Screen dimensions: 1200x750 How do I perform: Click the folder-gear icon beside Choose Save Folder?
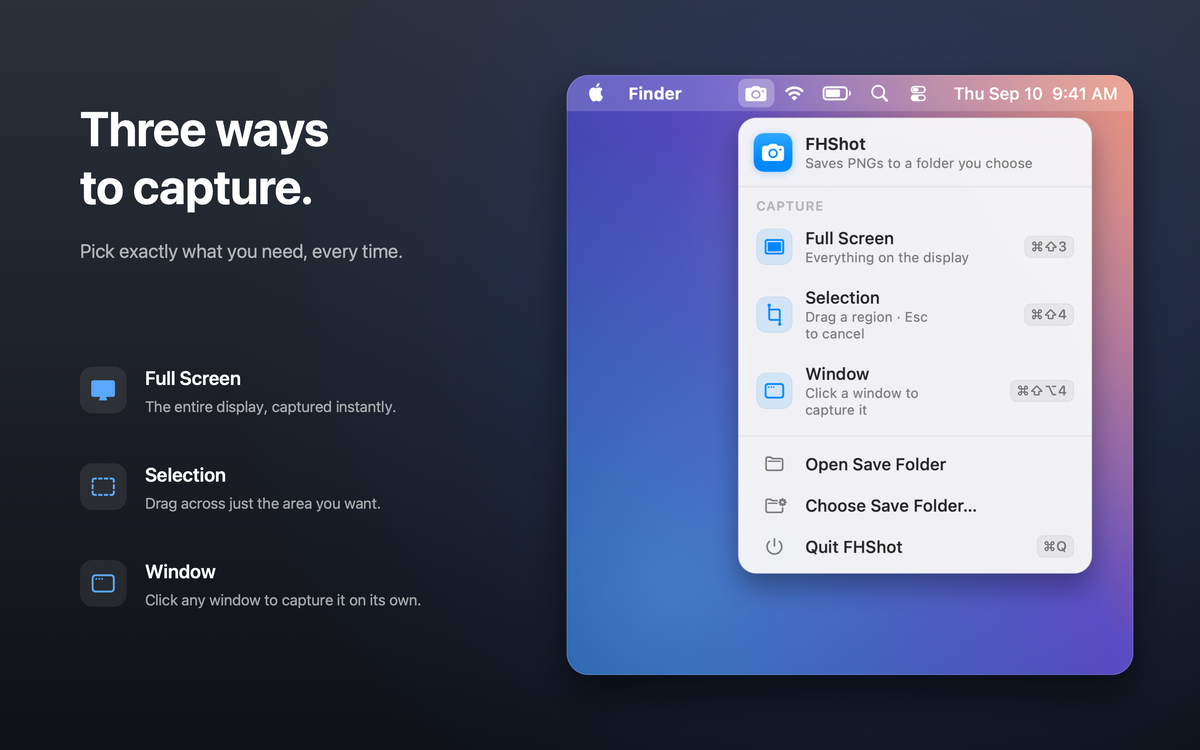(x=775, y=506)
